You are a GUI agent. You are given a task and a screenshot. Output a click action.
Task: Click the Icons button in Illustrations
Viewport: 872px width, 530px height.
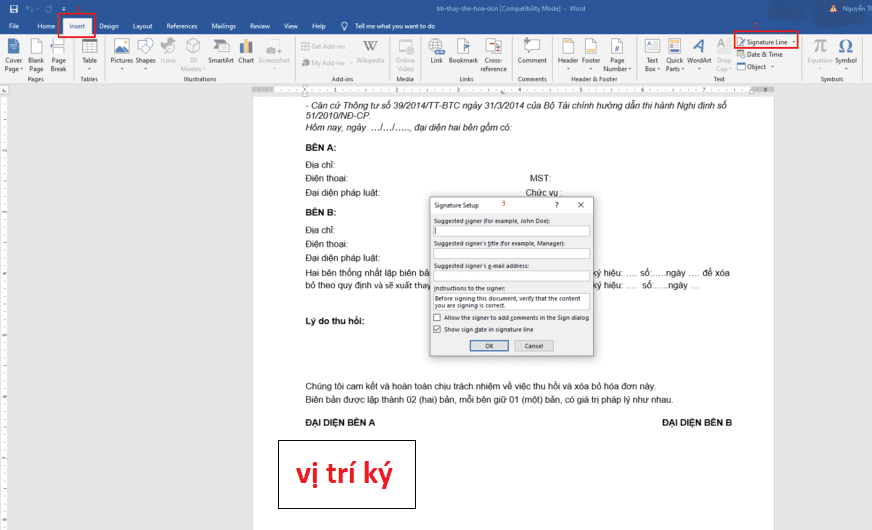(168, 53)
